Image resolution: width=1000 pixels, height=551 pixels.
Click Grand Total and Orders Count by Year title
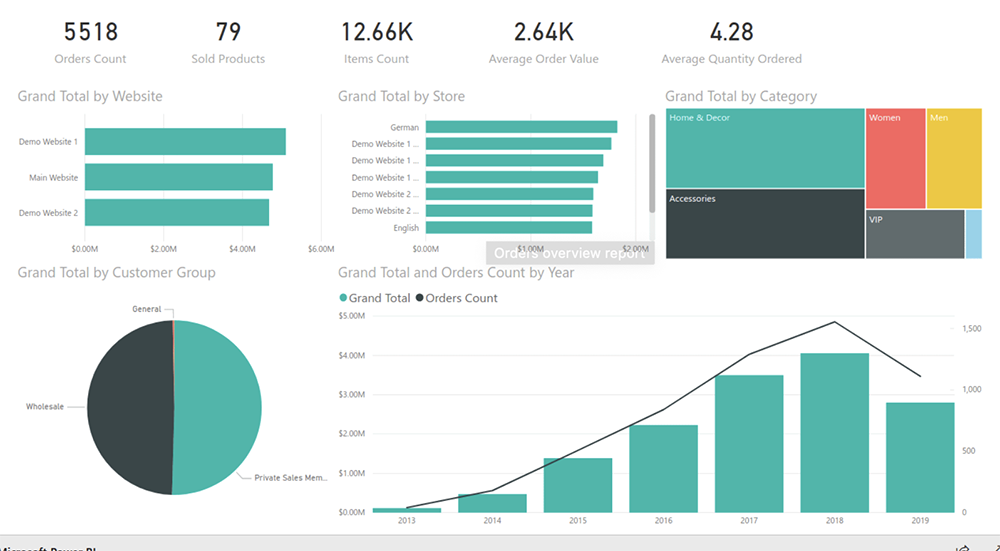tap(456, 272)
